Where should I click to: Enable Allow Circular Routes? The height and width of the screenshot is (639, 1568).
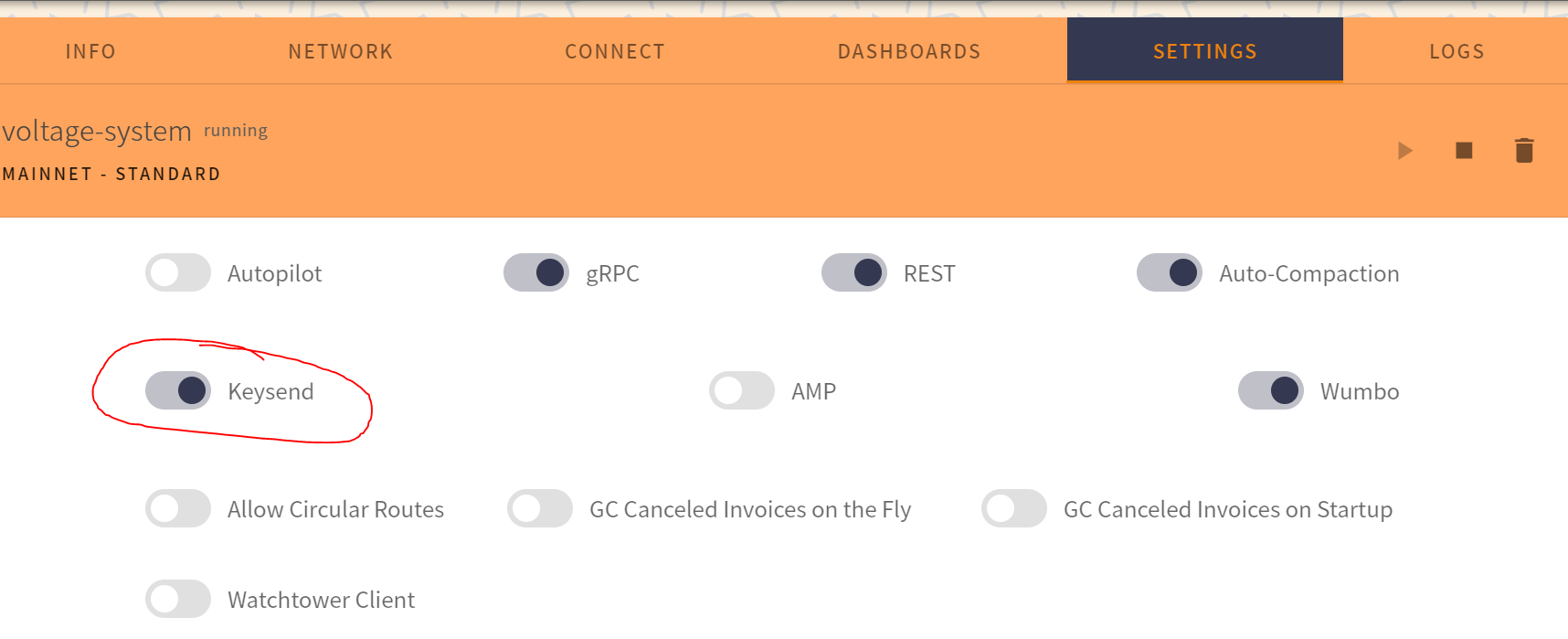pyautogui.click(x=178, y=508)
